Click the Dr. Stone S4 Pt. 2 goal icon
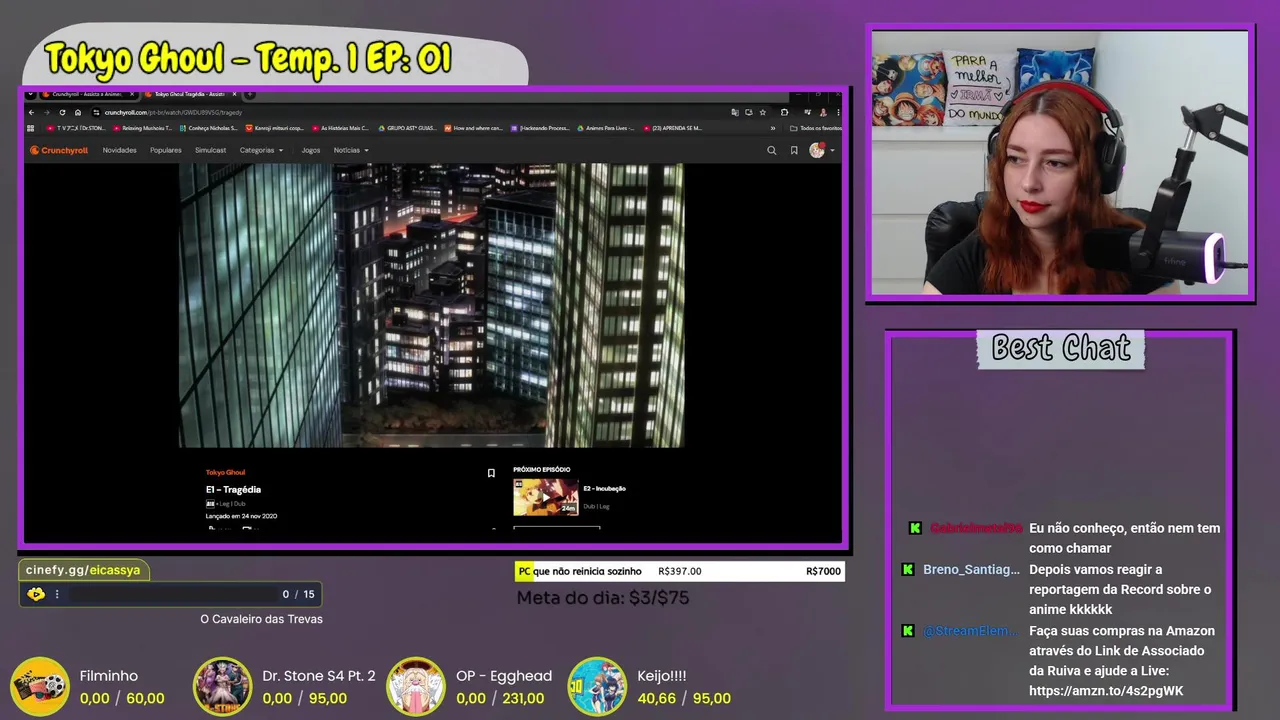This screenshot has height=720, width=1280. 222,686
